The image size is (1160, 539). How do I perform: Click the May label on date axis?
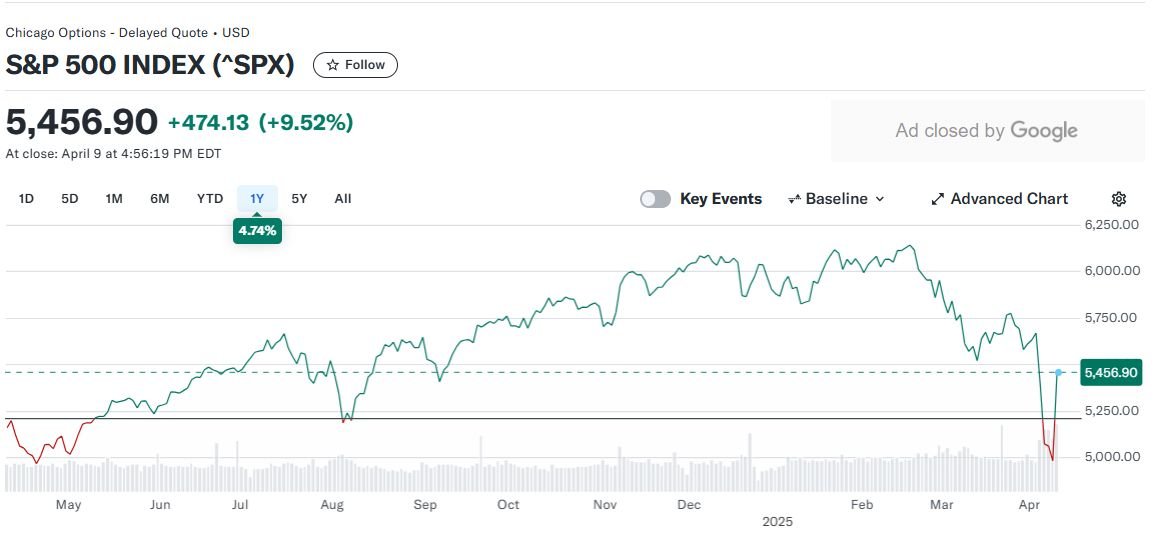click(68, 505)
